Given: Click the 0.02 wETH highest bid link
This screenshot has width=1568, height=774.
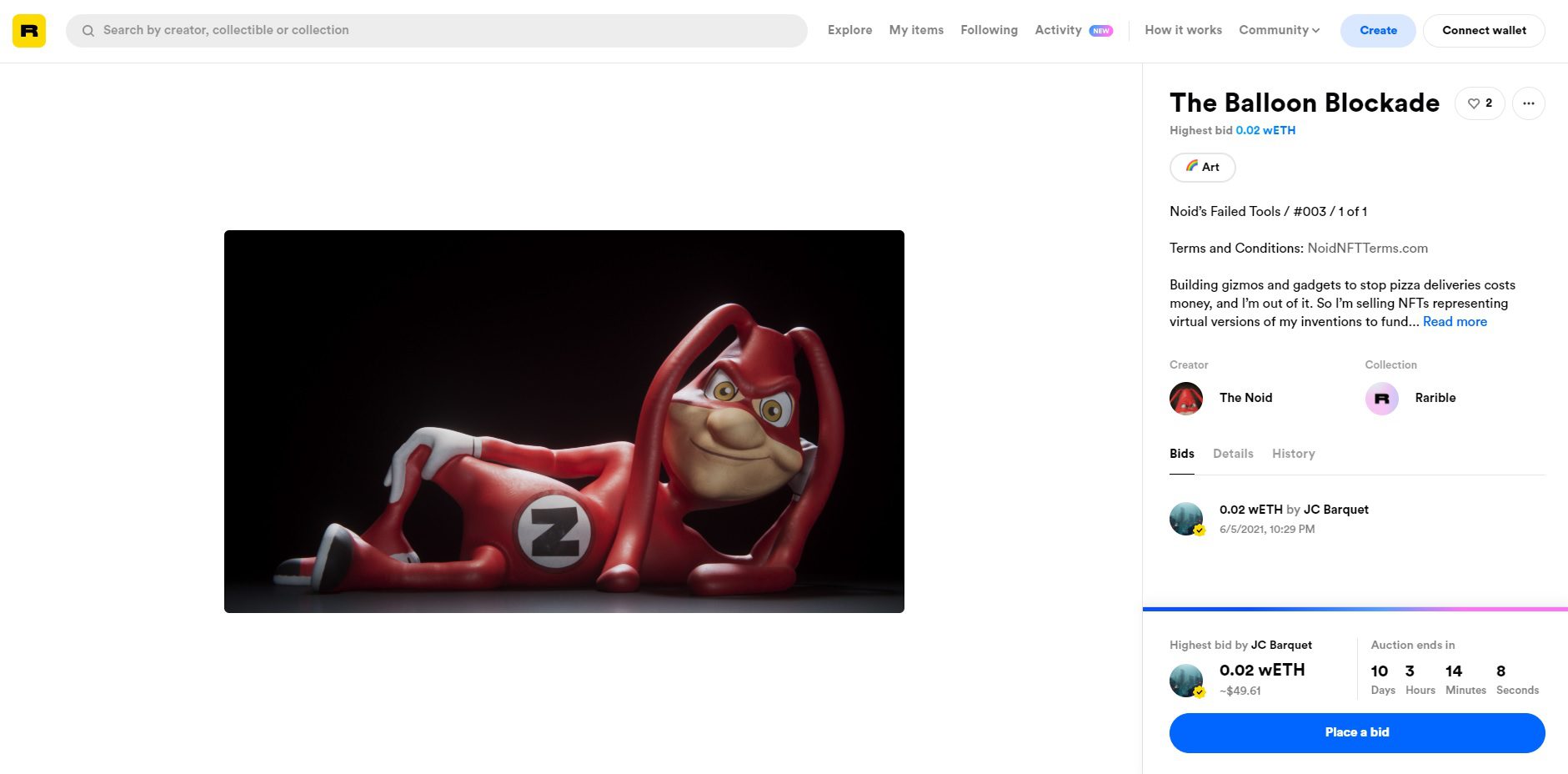Looking at the screenshot, I should click(1265, 130).
